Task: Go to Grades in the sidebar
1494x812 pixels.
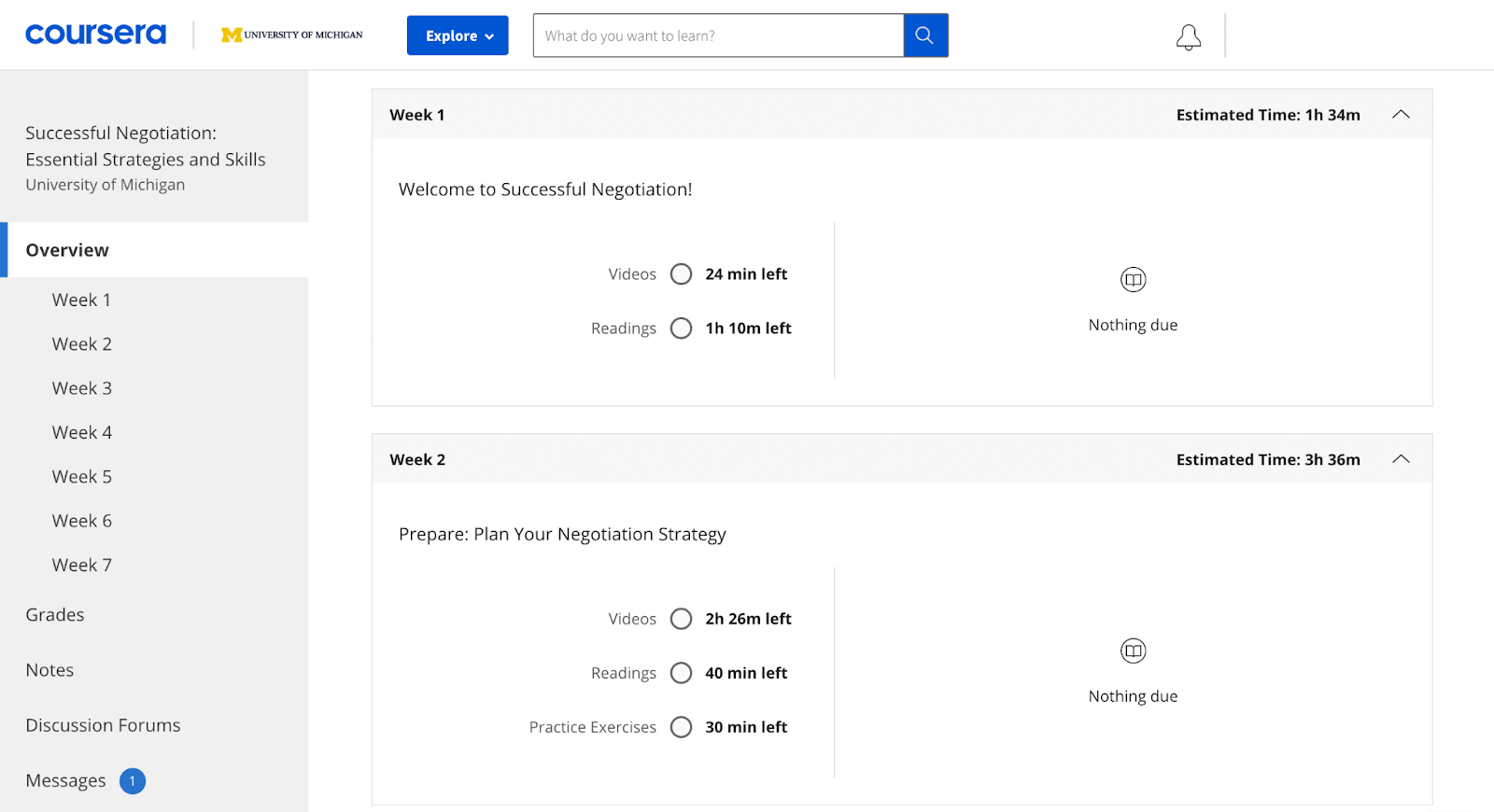Action: pyautogui.click(x=55, y=615)
